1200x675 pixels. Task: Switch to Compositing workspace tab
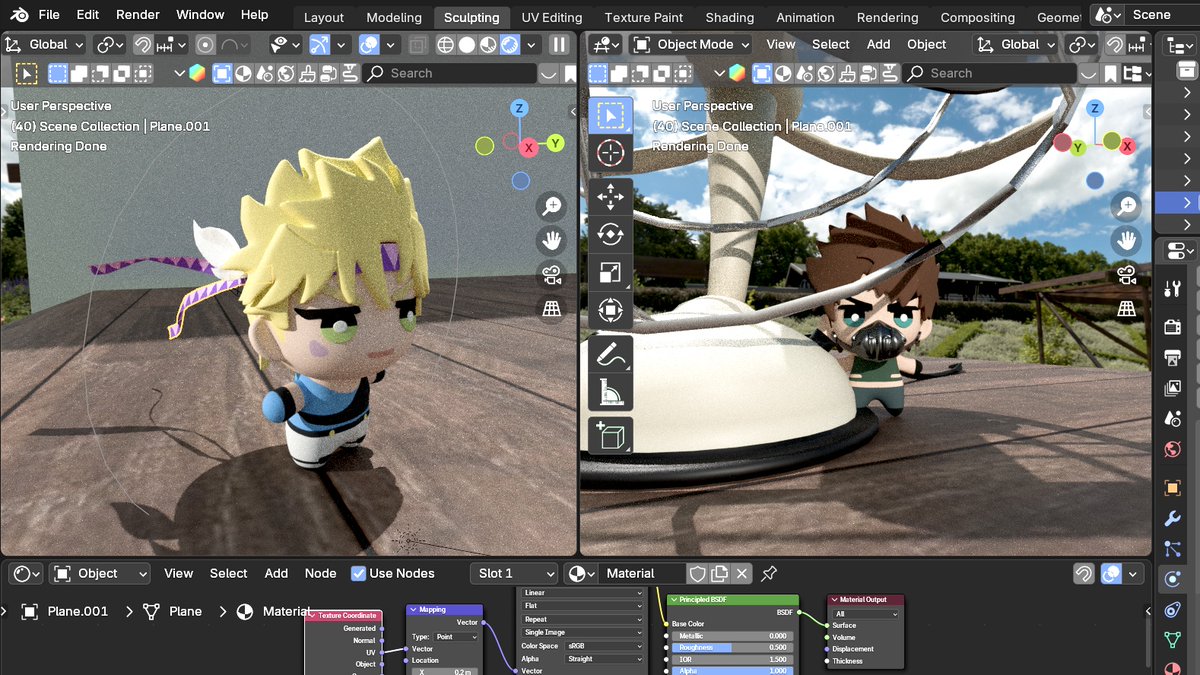pyautogui.click(x=978, y=17)
